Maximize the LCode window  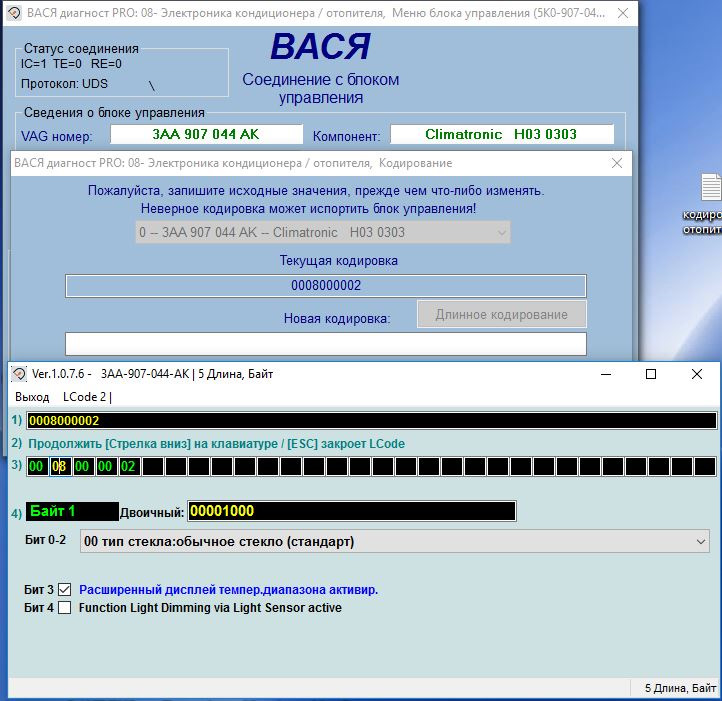coord(651,374)
